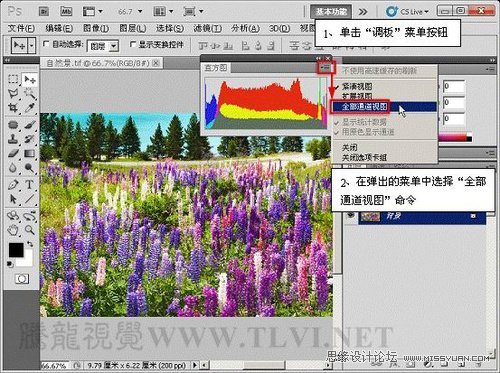Expand more workspaces chevron
This screenshot has height=373, width=500.
(363, 12)
